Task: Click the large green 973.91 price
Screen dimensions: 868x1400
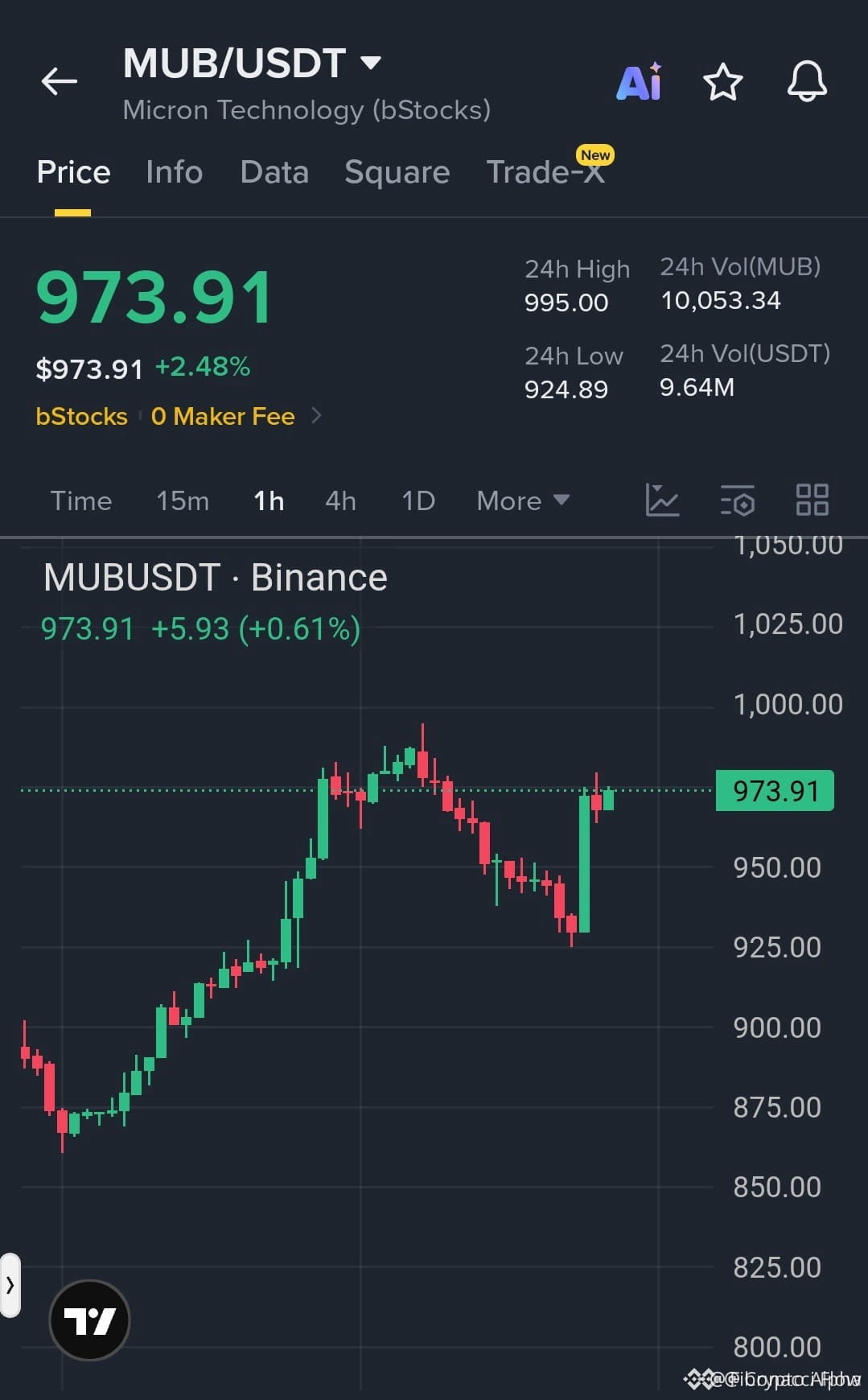Action: click(x=154, y=298)
